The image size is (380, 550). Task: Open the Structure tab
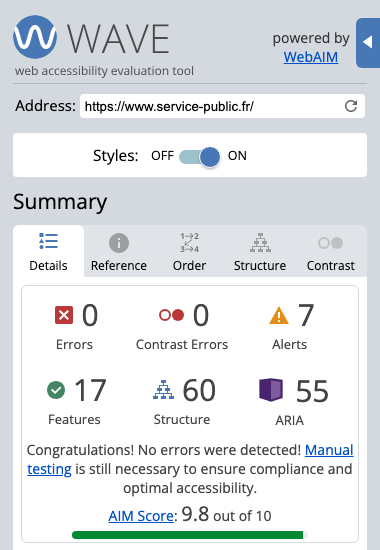click(260, 251)
